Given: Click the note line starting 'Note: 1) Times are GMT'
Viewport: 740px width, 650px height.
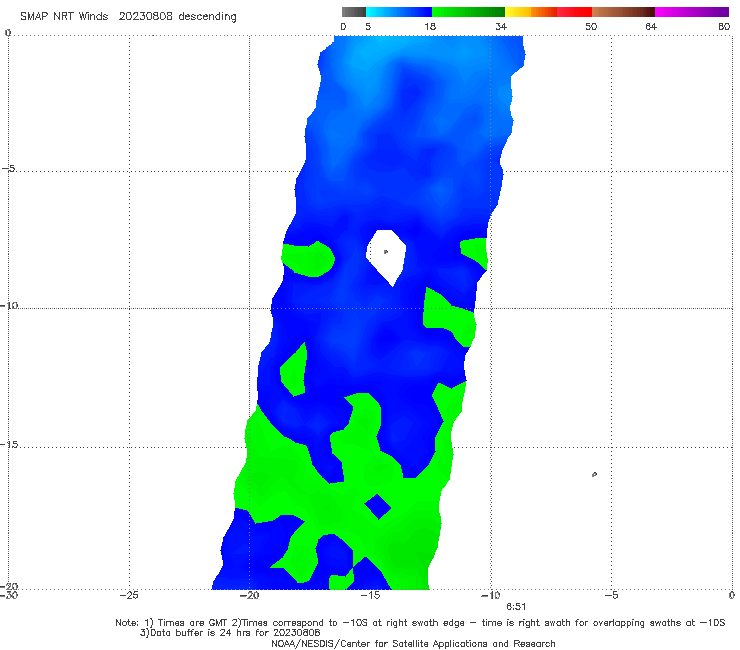Looking at the screenshot, I should coord(420,623).
